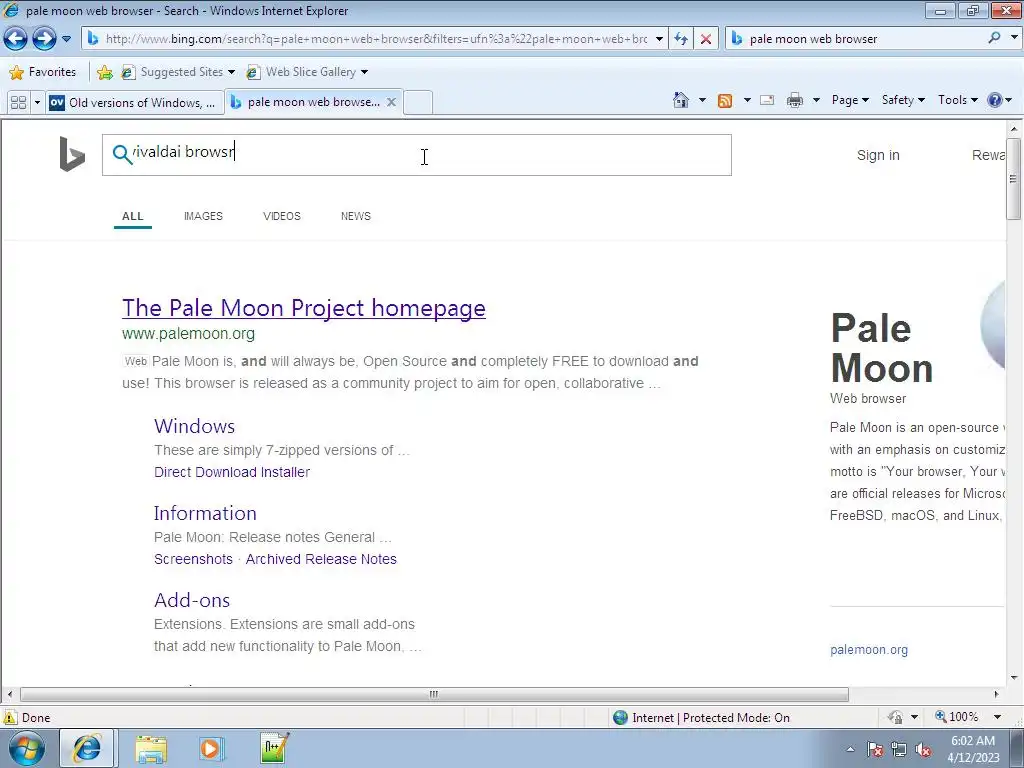Click the horizontal scrollbar thumb
Image resolution: width=1024 pixels, height=768 pixels.
tap(434, 694)
